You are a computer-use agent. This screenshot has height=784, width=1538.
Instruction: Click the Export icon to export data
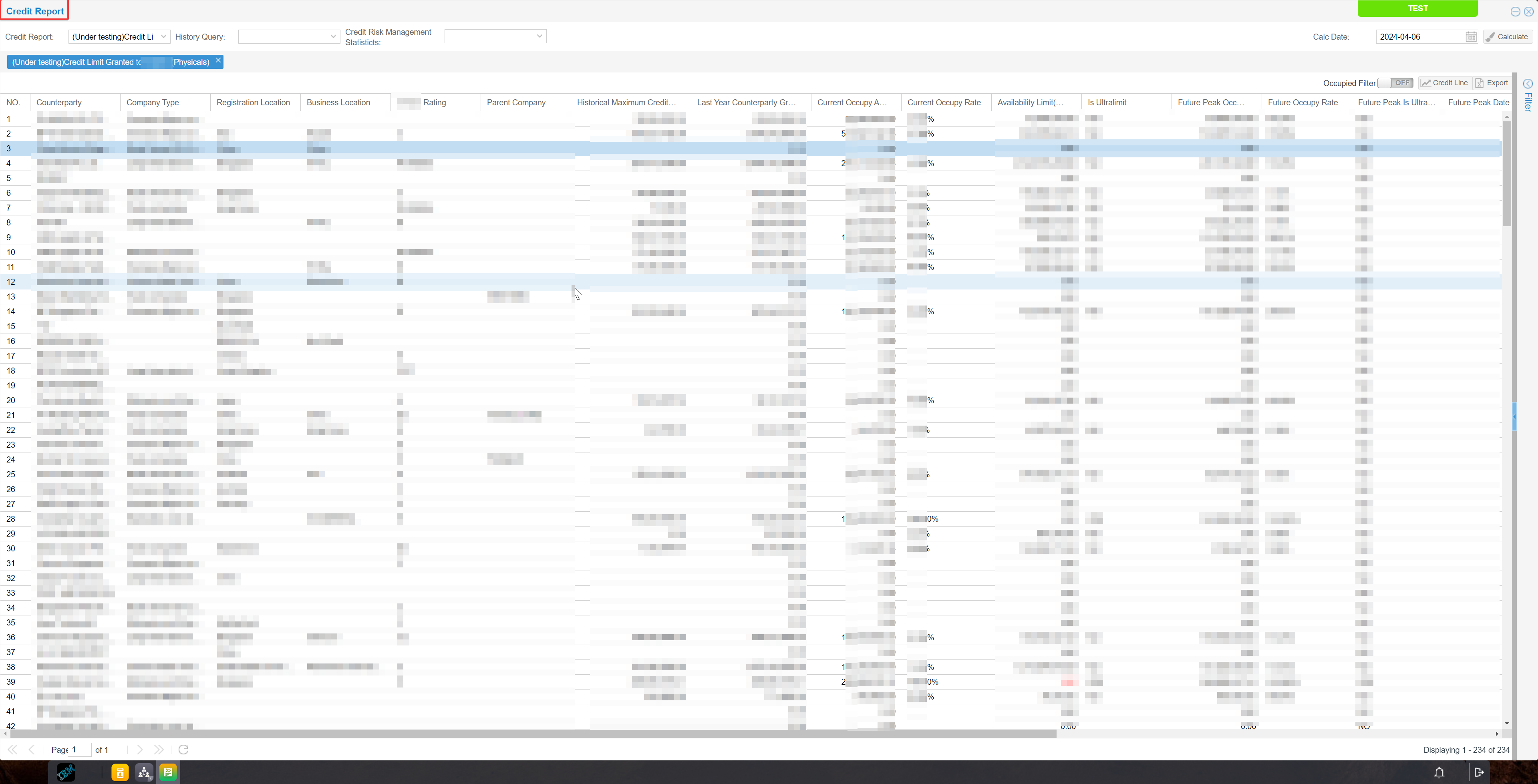point(1491,82)
